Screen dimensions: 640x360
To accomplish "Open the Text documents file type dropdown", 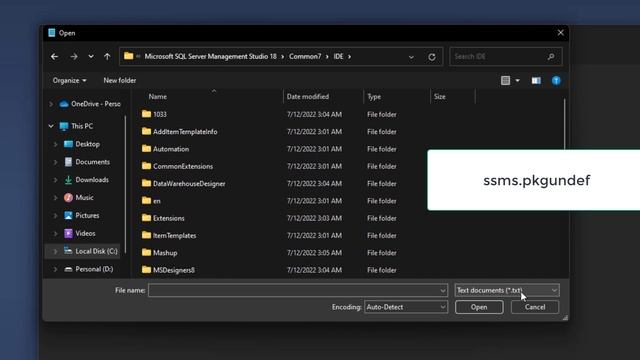I will 507,290.
